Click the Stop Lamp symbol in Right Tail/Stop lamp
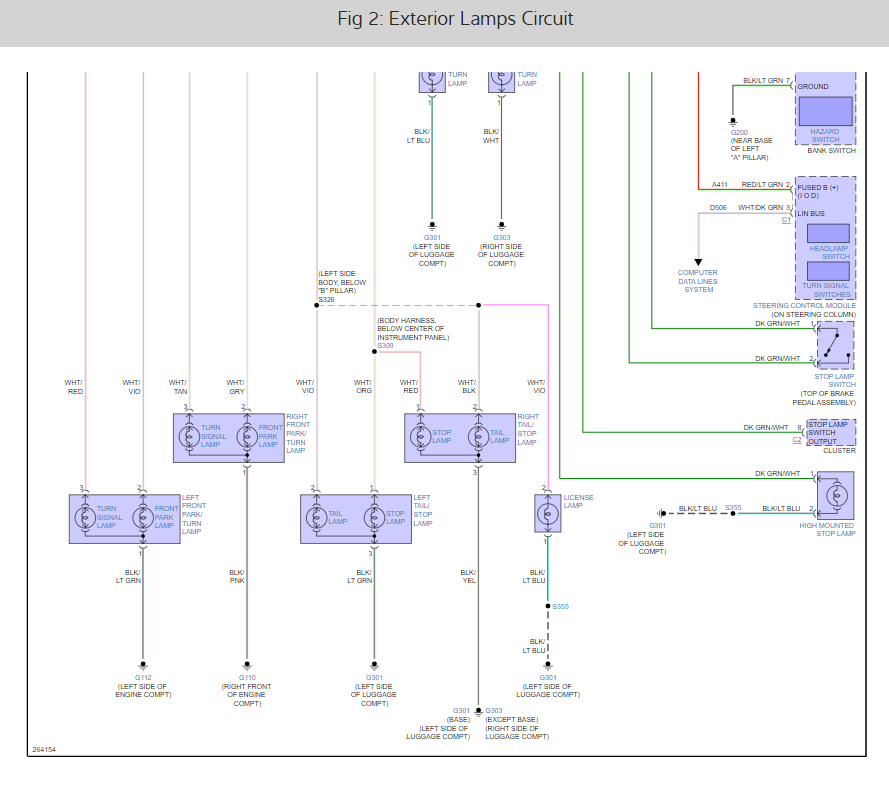The image size is (889, 785). click(421, 436)
